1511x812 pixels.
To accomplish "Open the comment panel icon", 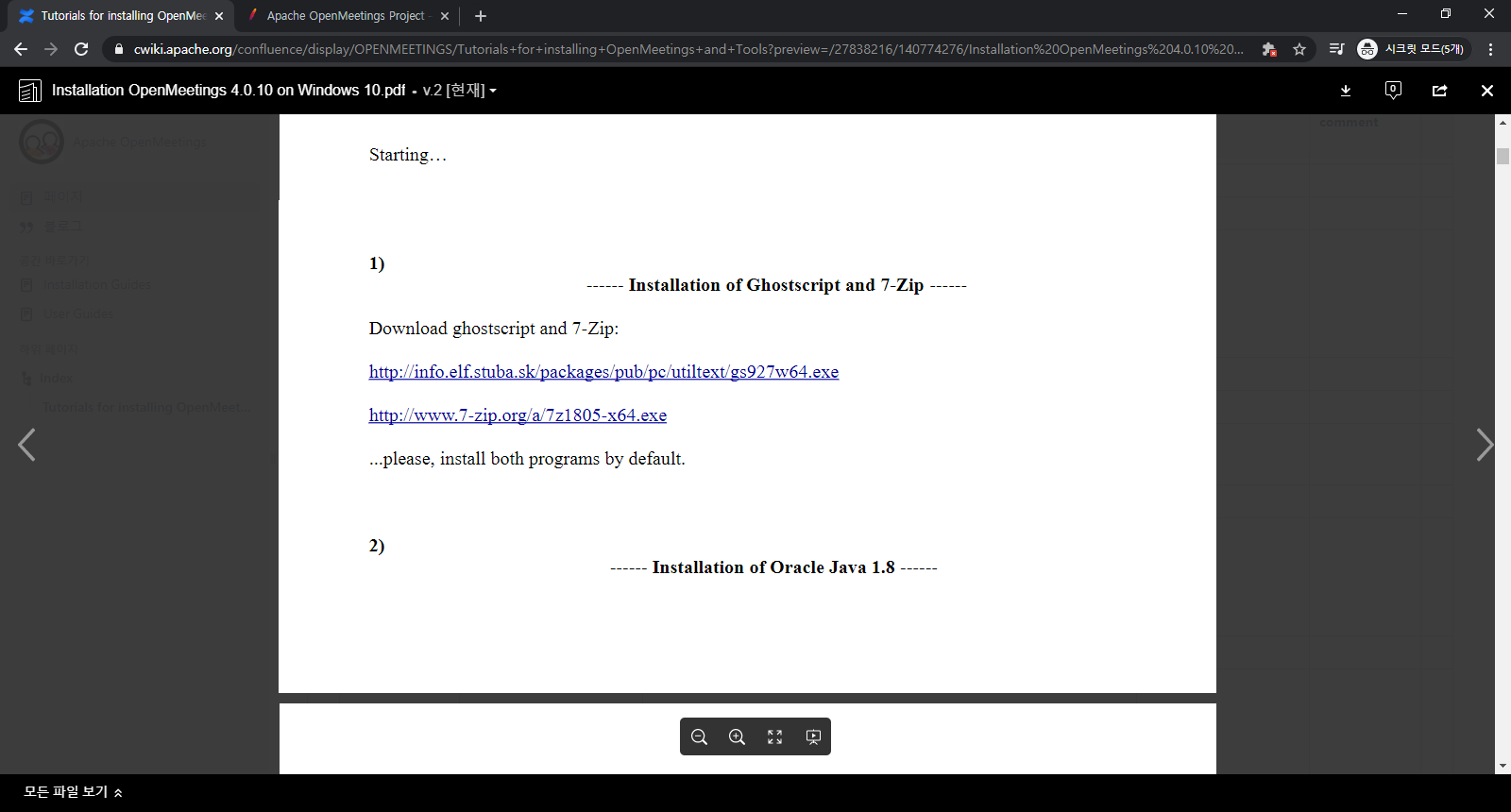I will [1393, 90].
